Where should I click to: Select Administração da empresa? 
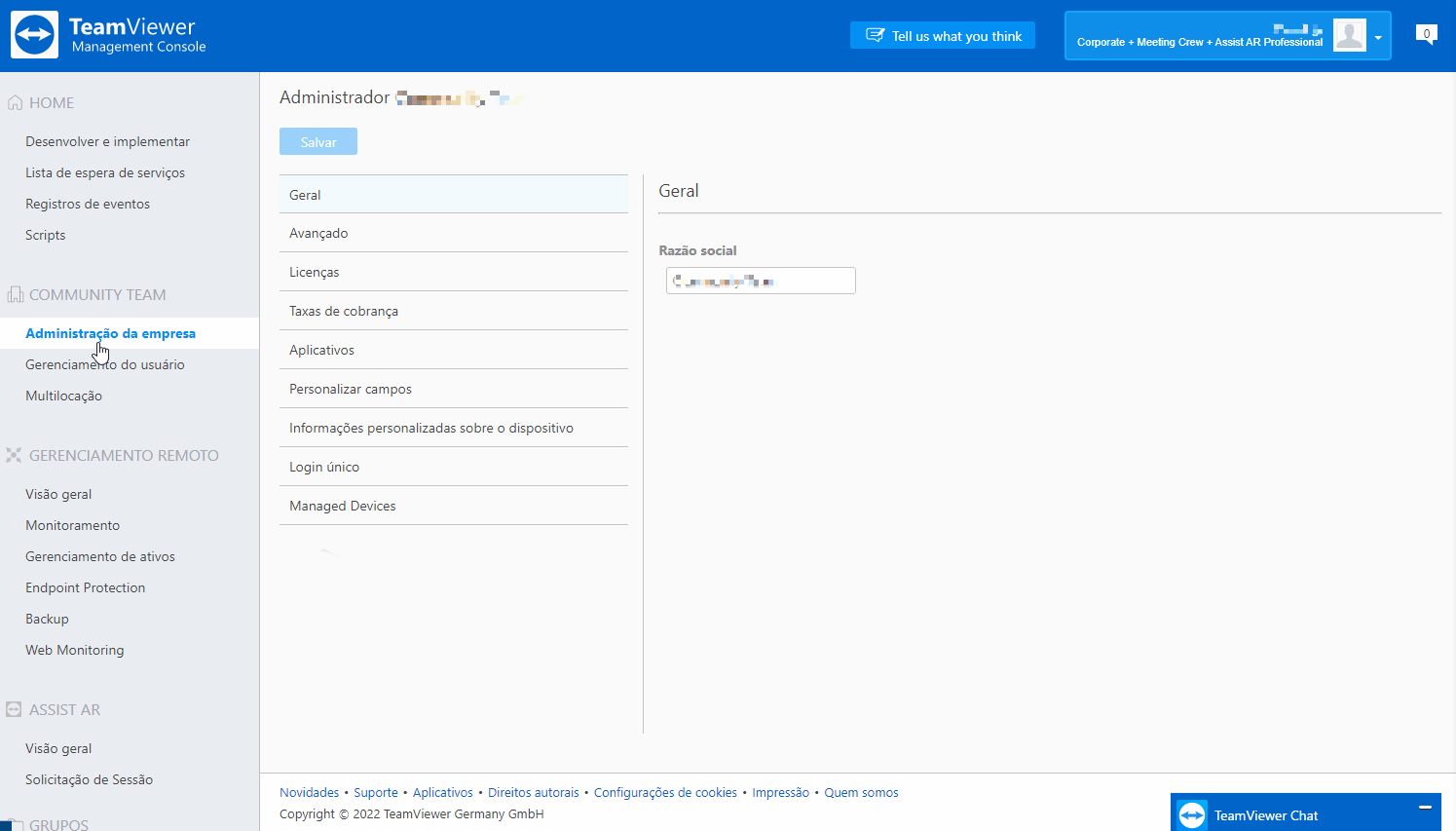click(x=110, y=333)
